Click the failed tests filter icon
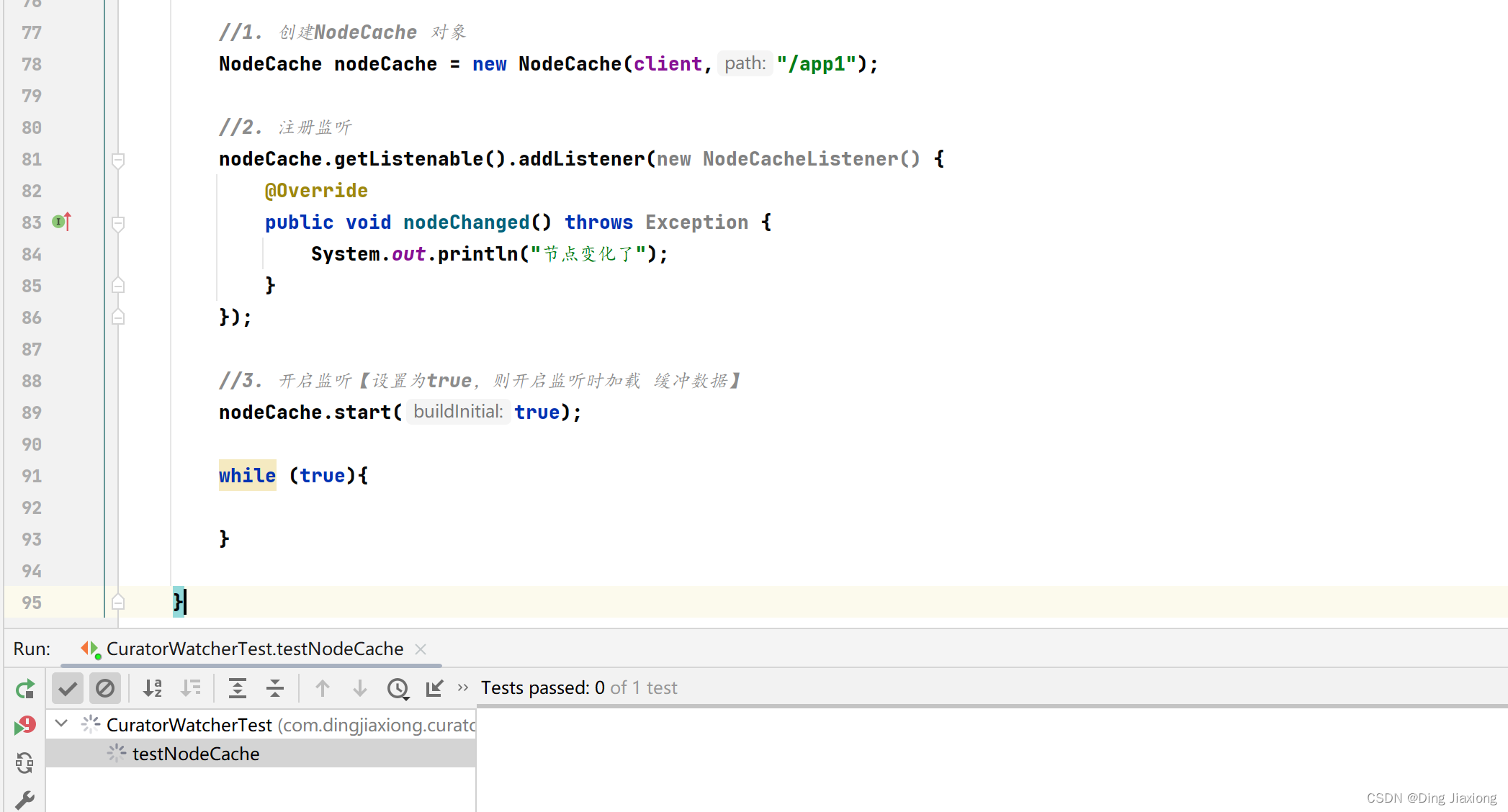Image resolution: width=1508 pixels, height=812 pixels. tap(105, 689)
